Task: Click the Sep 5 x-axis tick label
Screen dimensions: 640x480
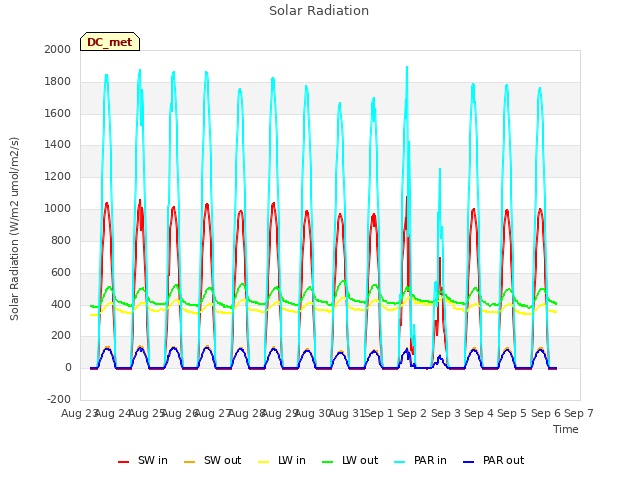Action: click(x=512, y=413)
